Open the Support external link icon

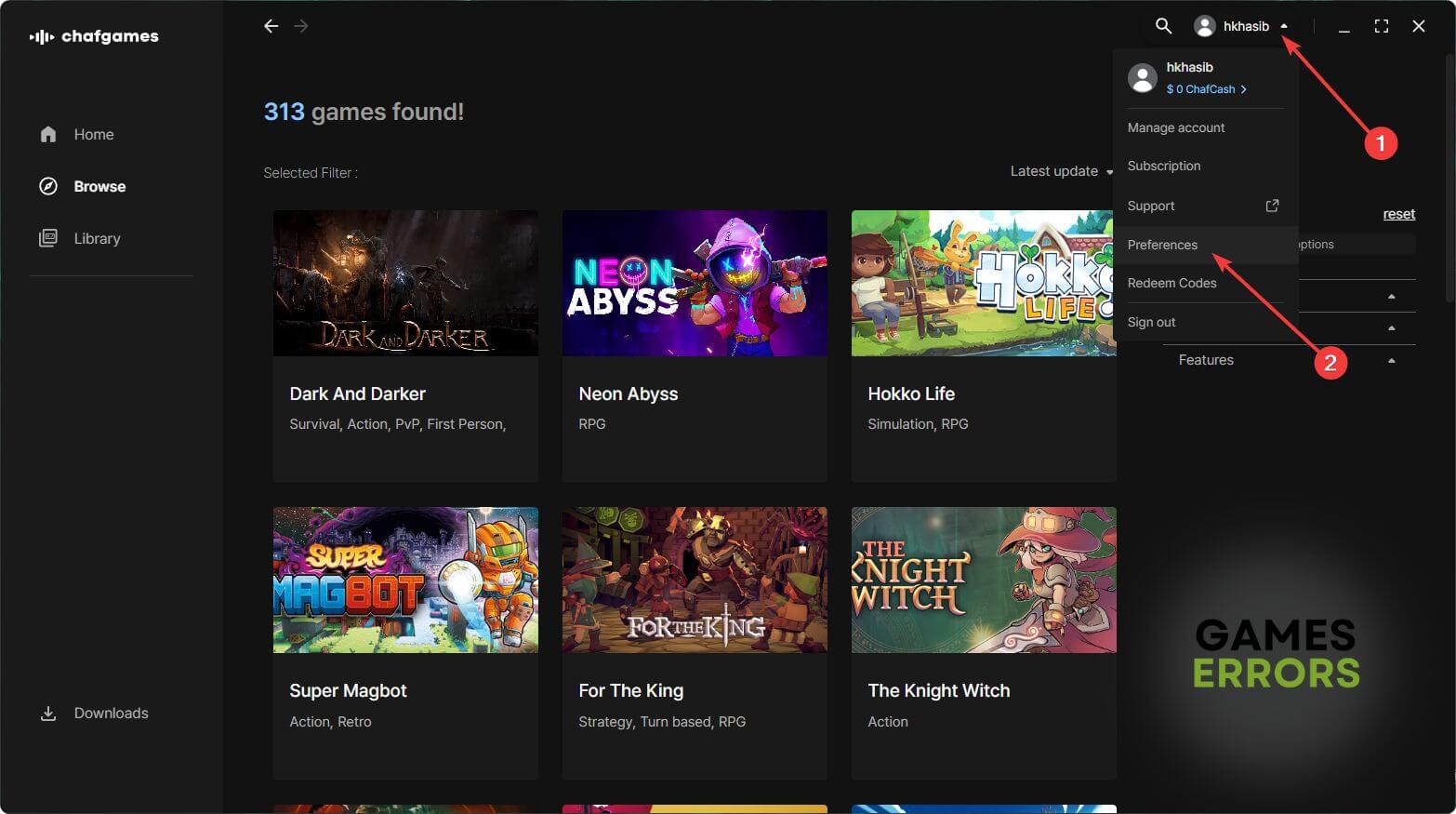[1272, 206]
